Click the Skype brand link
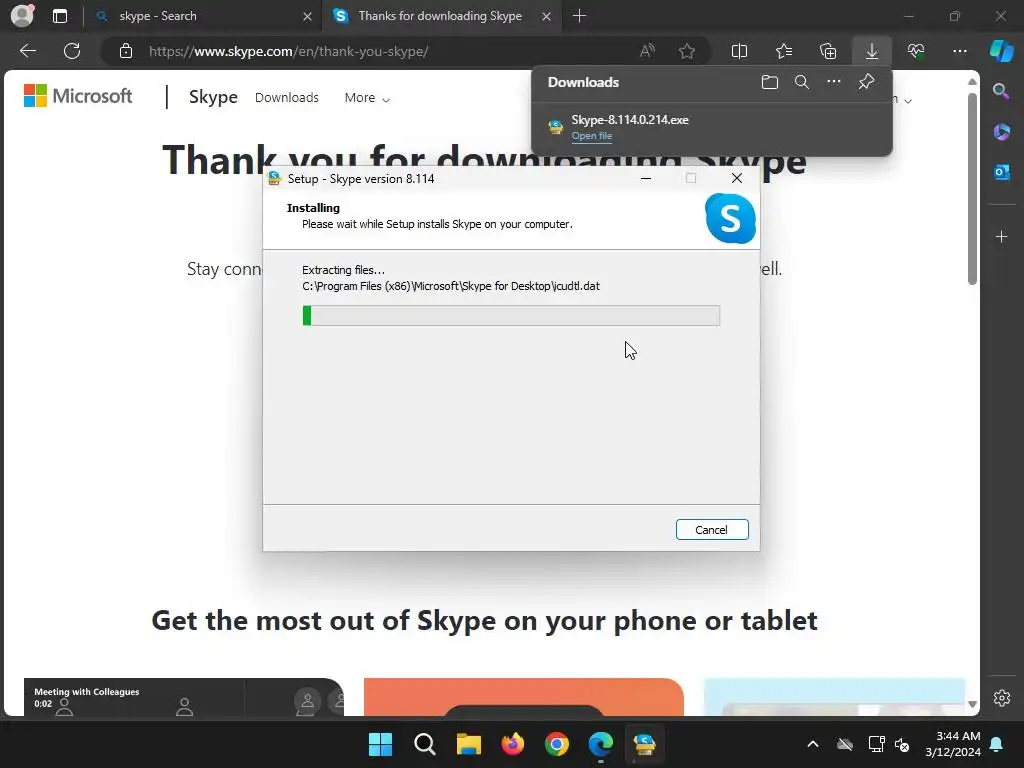Viewport: 1024px width, 768px height. click(x=213, y=97)
